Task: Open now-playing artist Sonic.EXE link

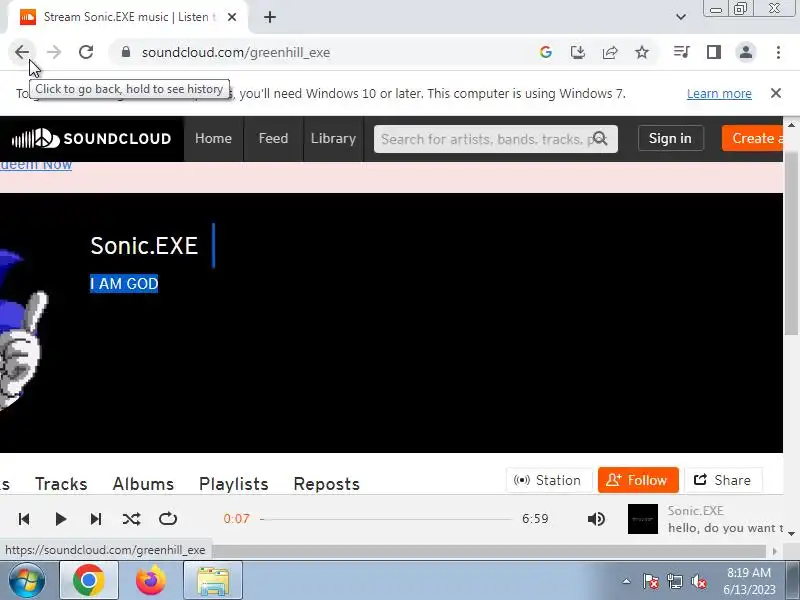Action: coord(695,511)
